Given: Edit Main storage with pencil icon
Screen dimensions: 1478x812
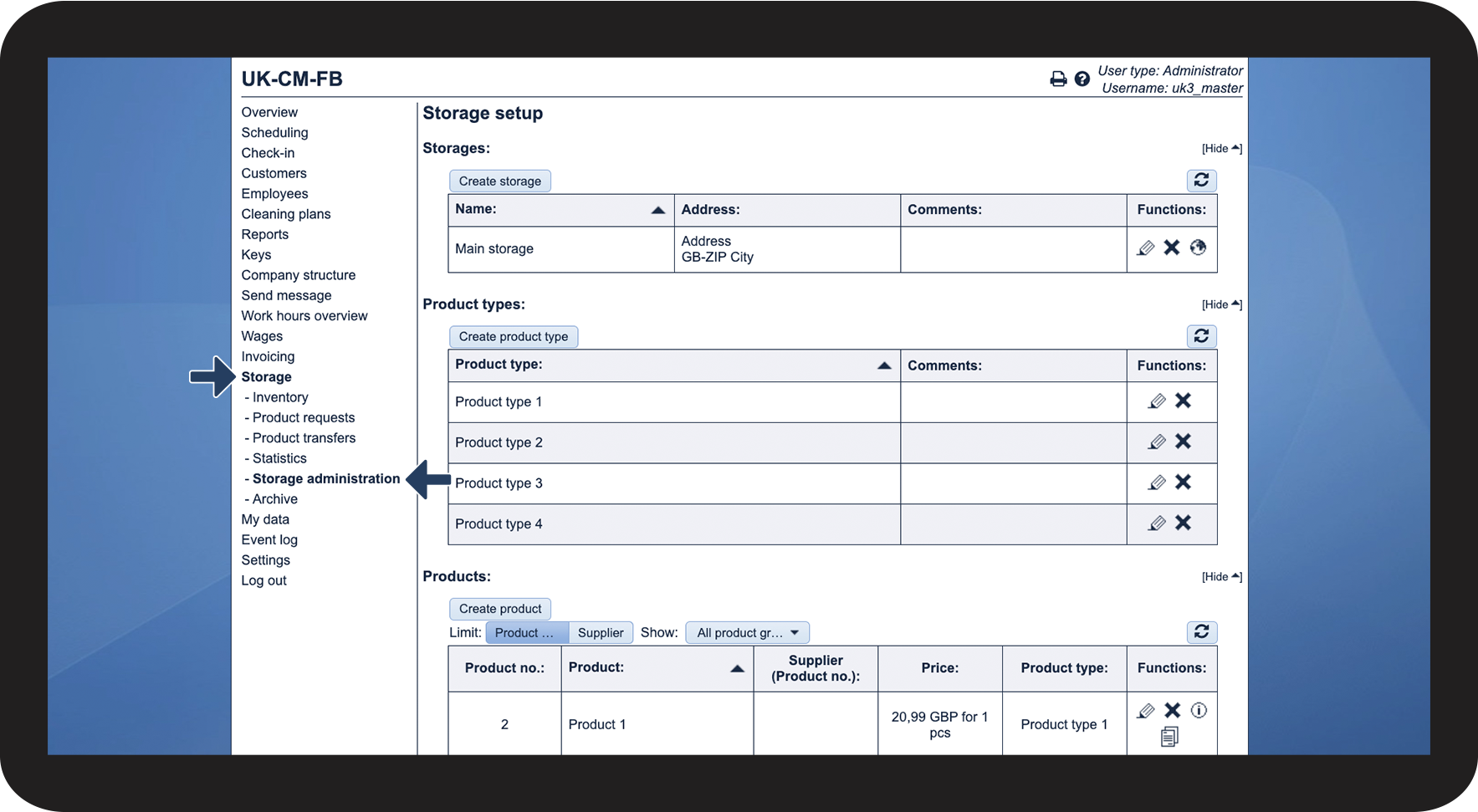Looking at the screenshot, I should pyautogui.click(x=1146, y=248).
